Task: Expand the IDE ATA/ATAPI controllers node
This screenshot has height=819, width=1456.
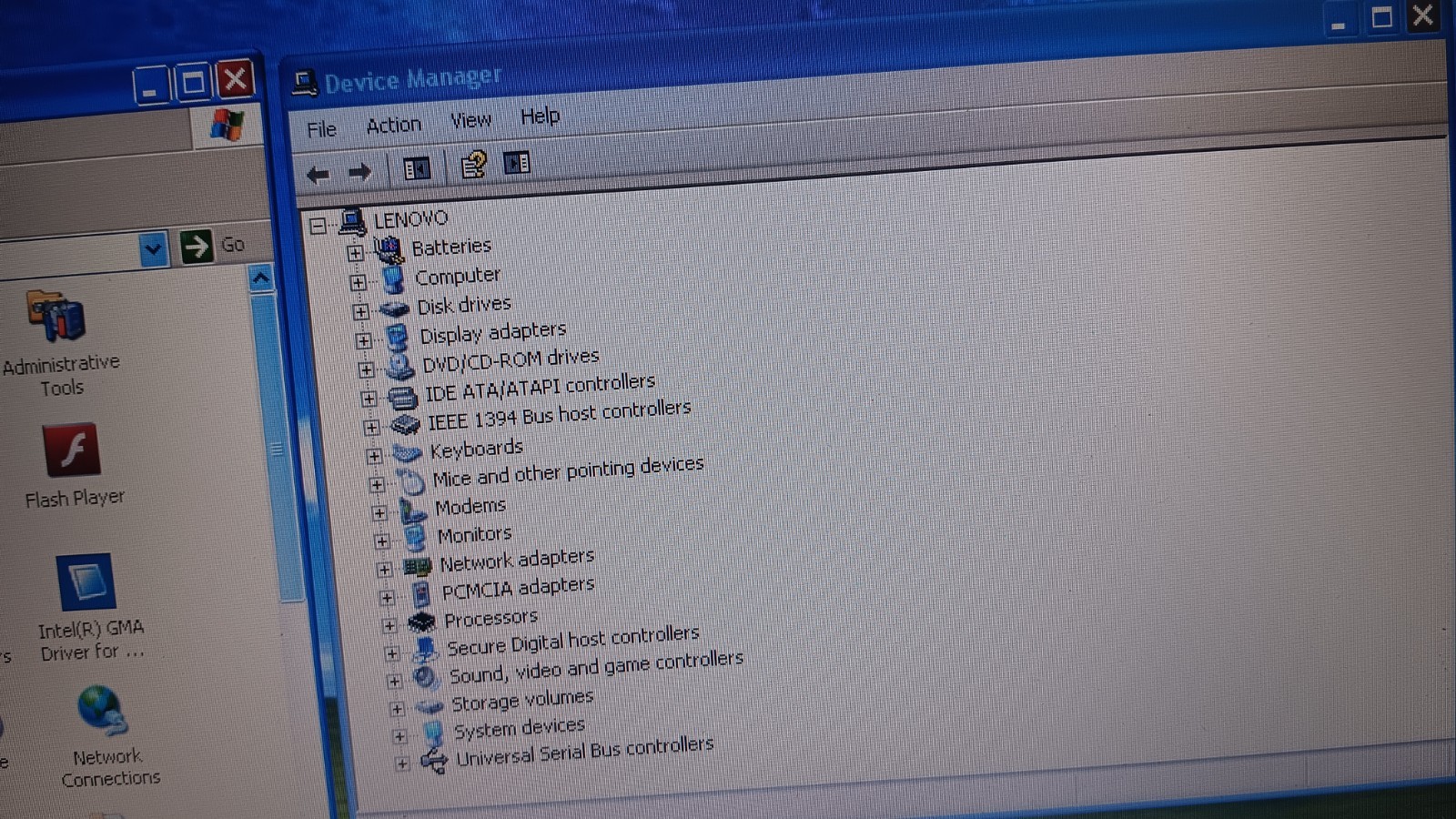Action: coord(369,399)
